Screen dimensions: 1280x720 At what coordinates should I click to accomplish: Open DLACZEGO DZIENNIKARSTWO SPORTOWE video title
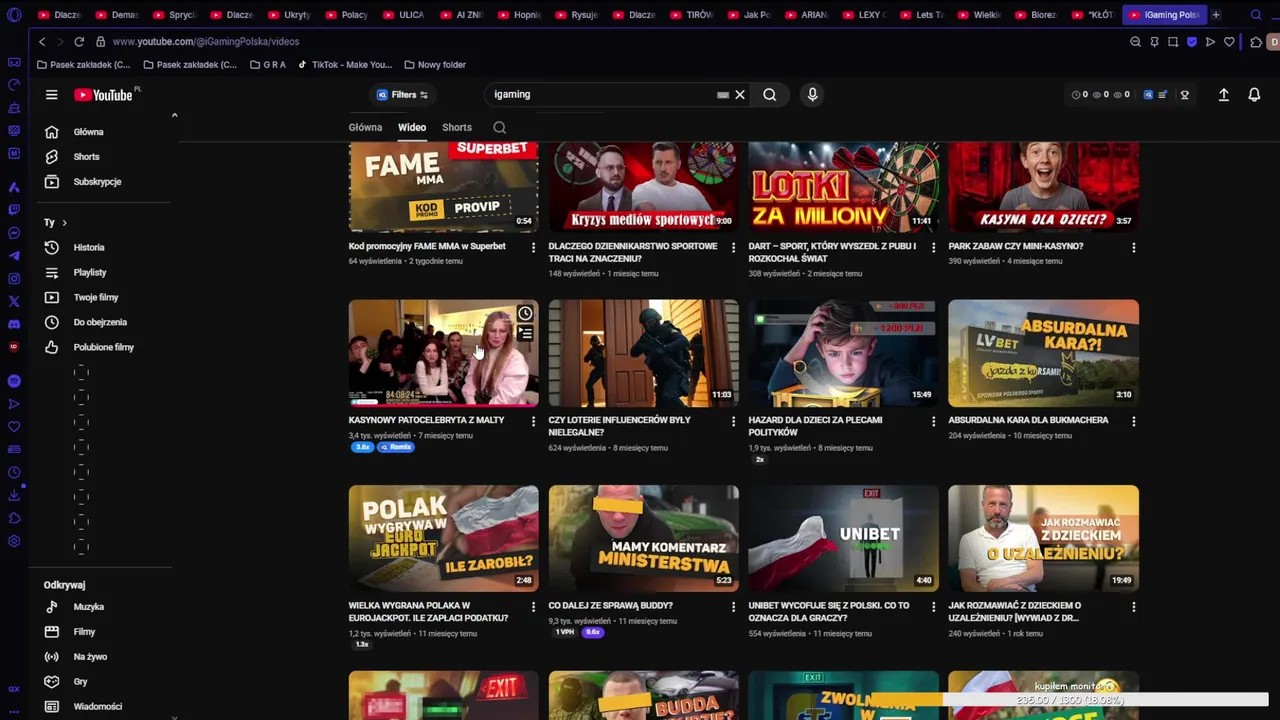tap(633, 252)
